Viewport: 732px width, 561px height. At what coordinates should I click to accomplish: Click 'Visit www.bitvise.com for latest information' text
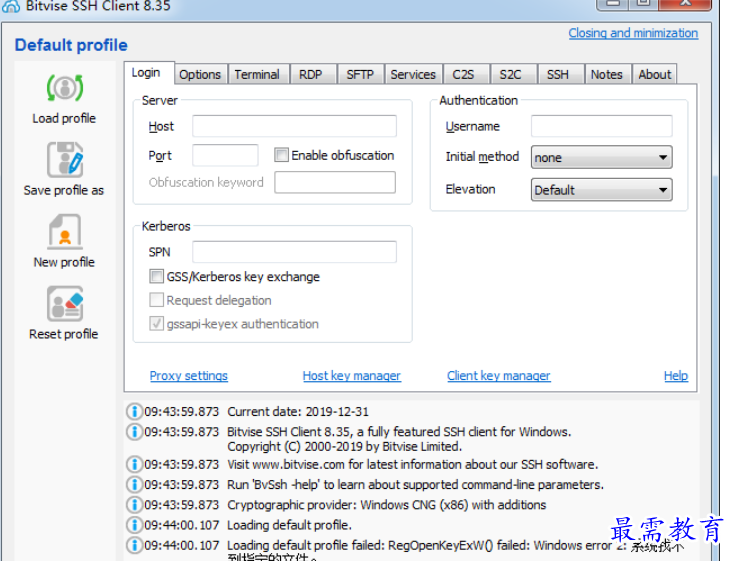(x=413, y=464)
